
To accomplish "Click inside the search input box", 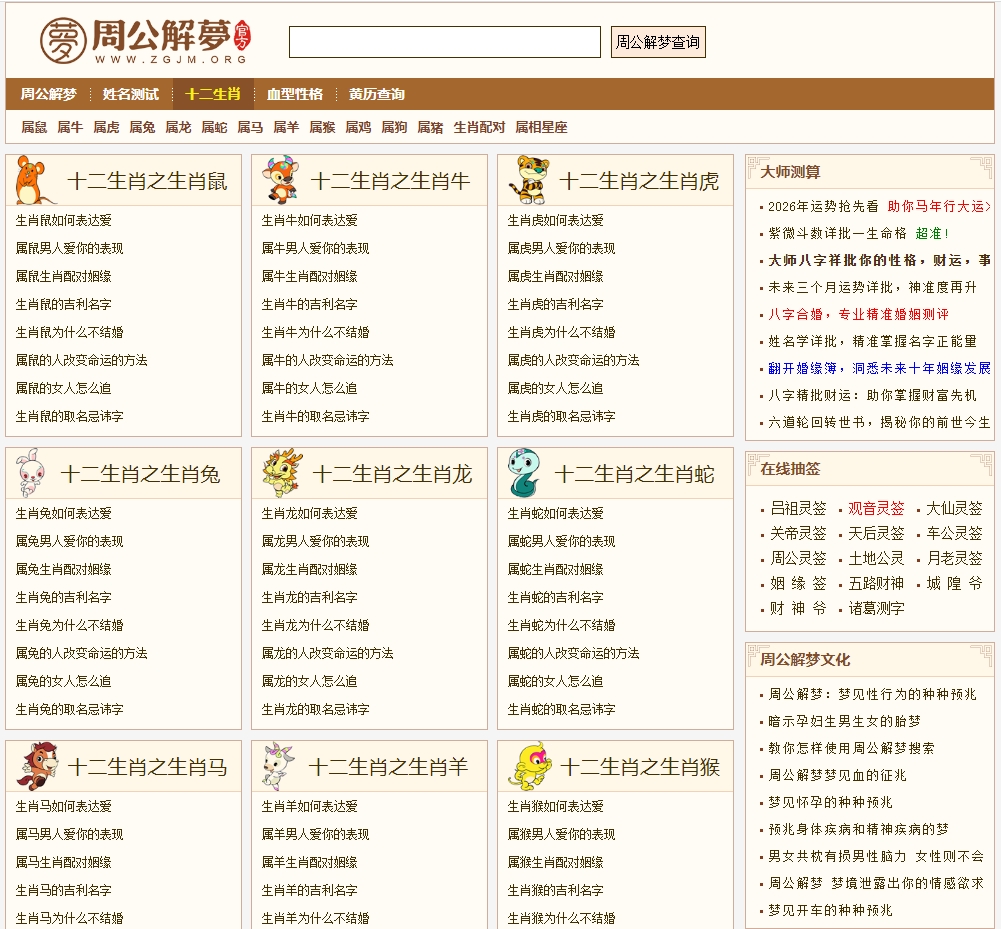I will point(443,42).
